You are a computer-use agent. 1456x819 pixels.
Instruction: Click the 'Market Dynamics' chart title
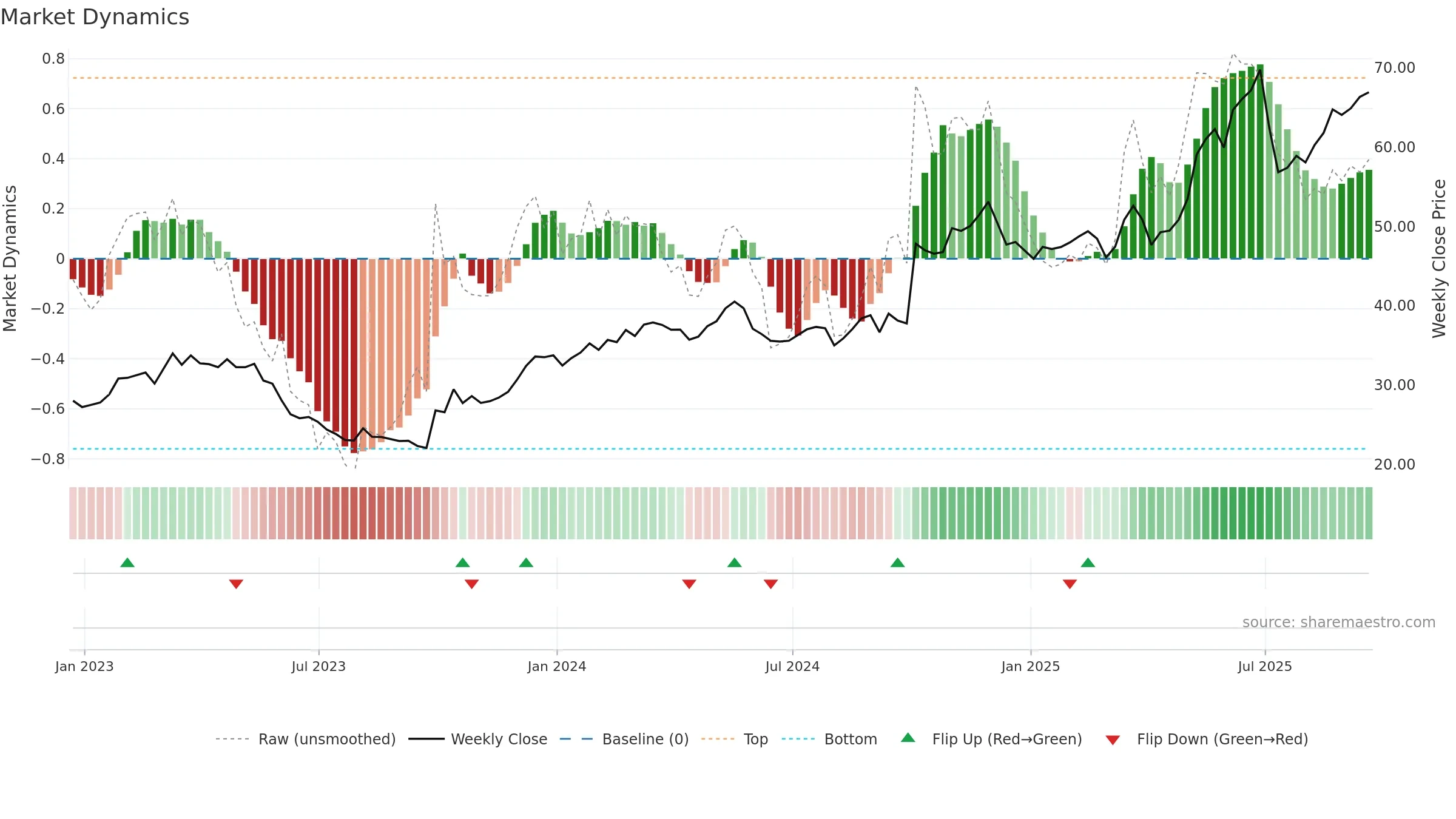[95, 17]
